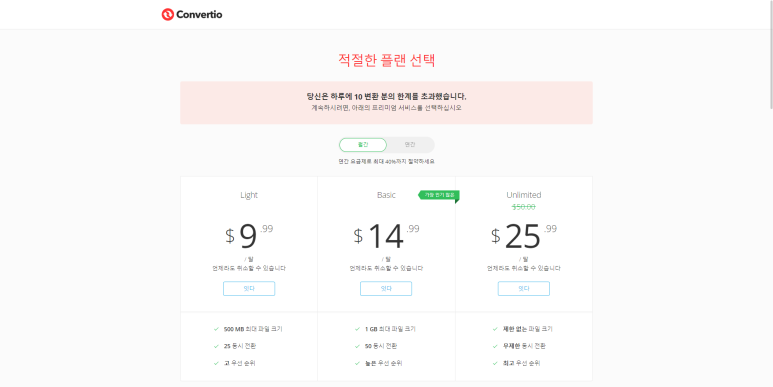Select the monthly billing toggle option

click(363, 145)
